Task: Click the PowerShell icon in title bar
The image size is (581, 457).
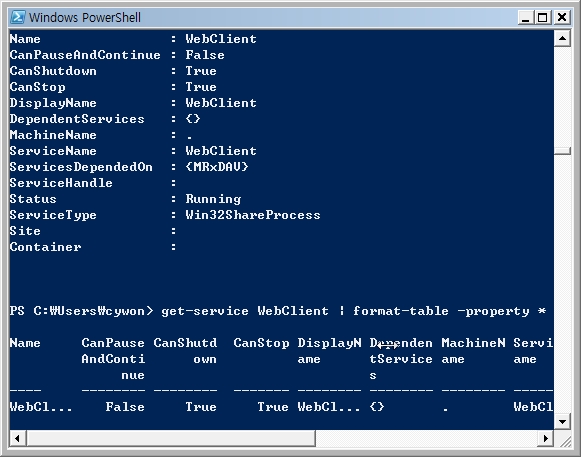Action: point(18,17)
